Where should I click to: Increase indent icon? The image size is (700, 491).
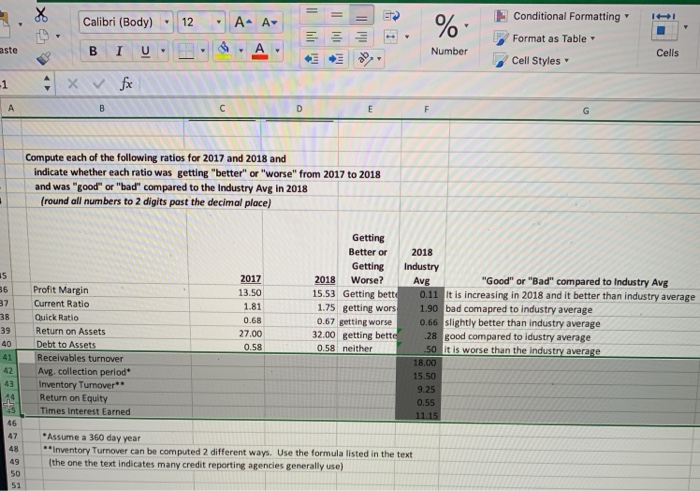(336, 59)
